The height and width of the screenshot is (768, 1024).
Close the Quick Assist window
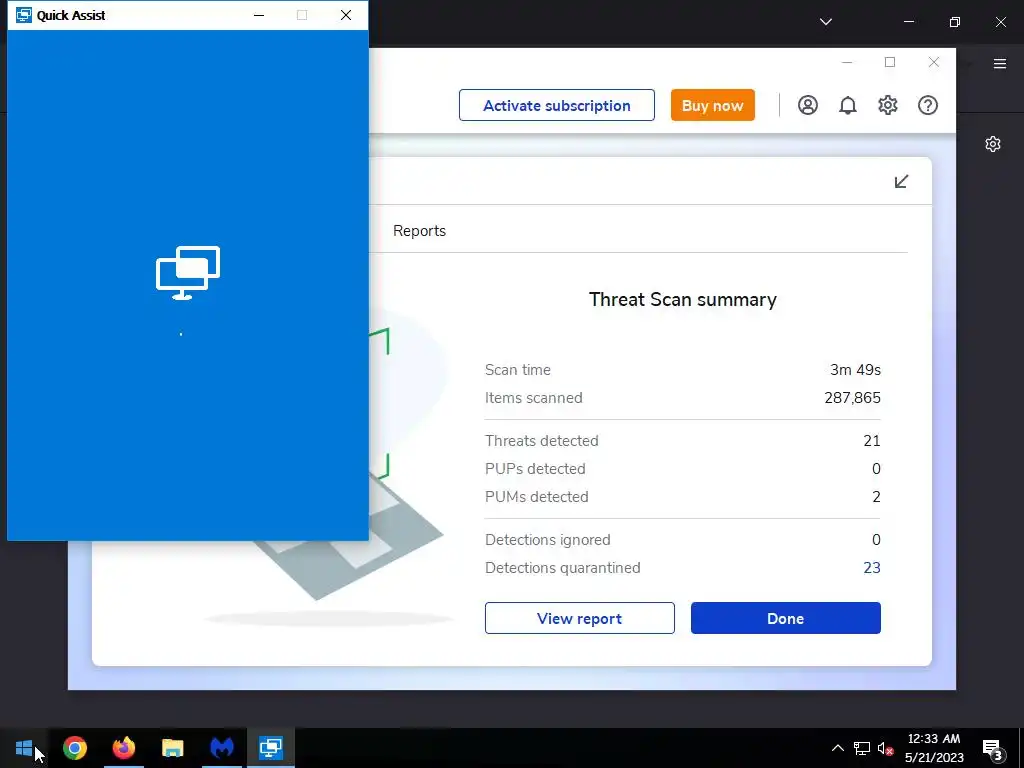click(346, 15)
